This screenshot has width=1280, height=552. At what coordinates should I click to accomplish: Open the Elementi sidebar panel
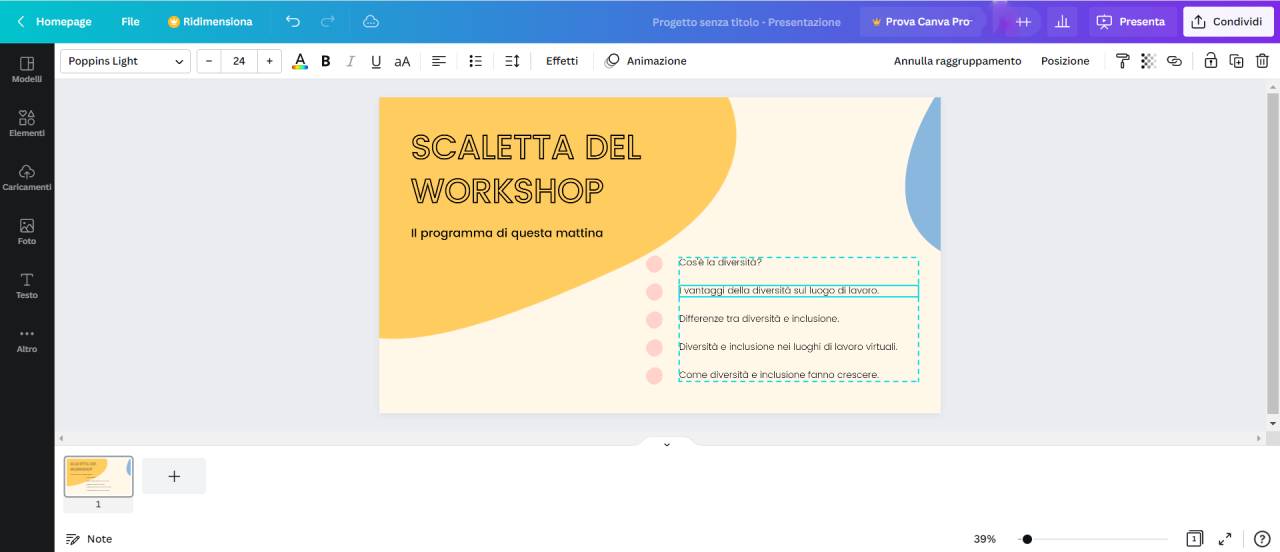click(27, 123)
